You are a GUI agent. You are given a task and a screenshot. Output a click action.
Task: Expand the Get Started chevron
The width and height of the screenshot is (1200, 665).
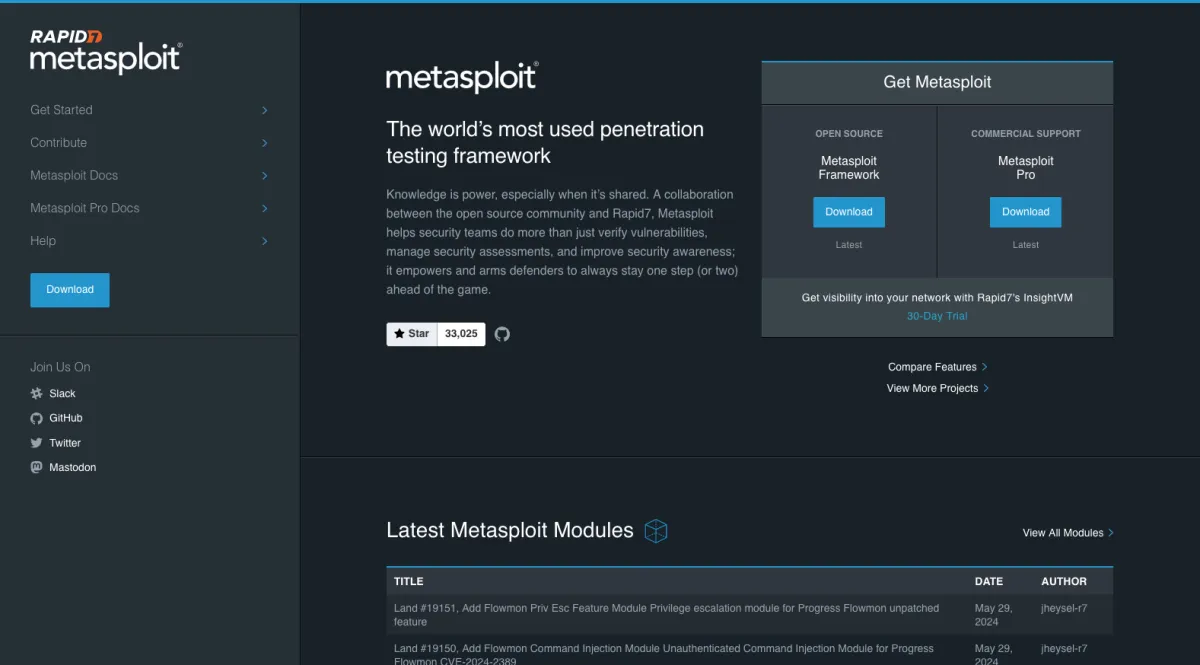[x=265, y=110]
